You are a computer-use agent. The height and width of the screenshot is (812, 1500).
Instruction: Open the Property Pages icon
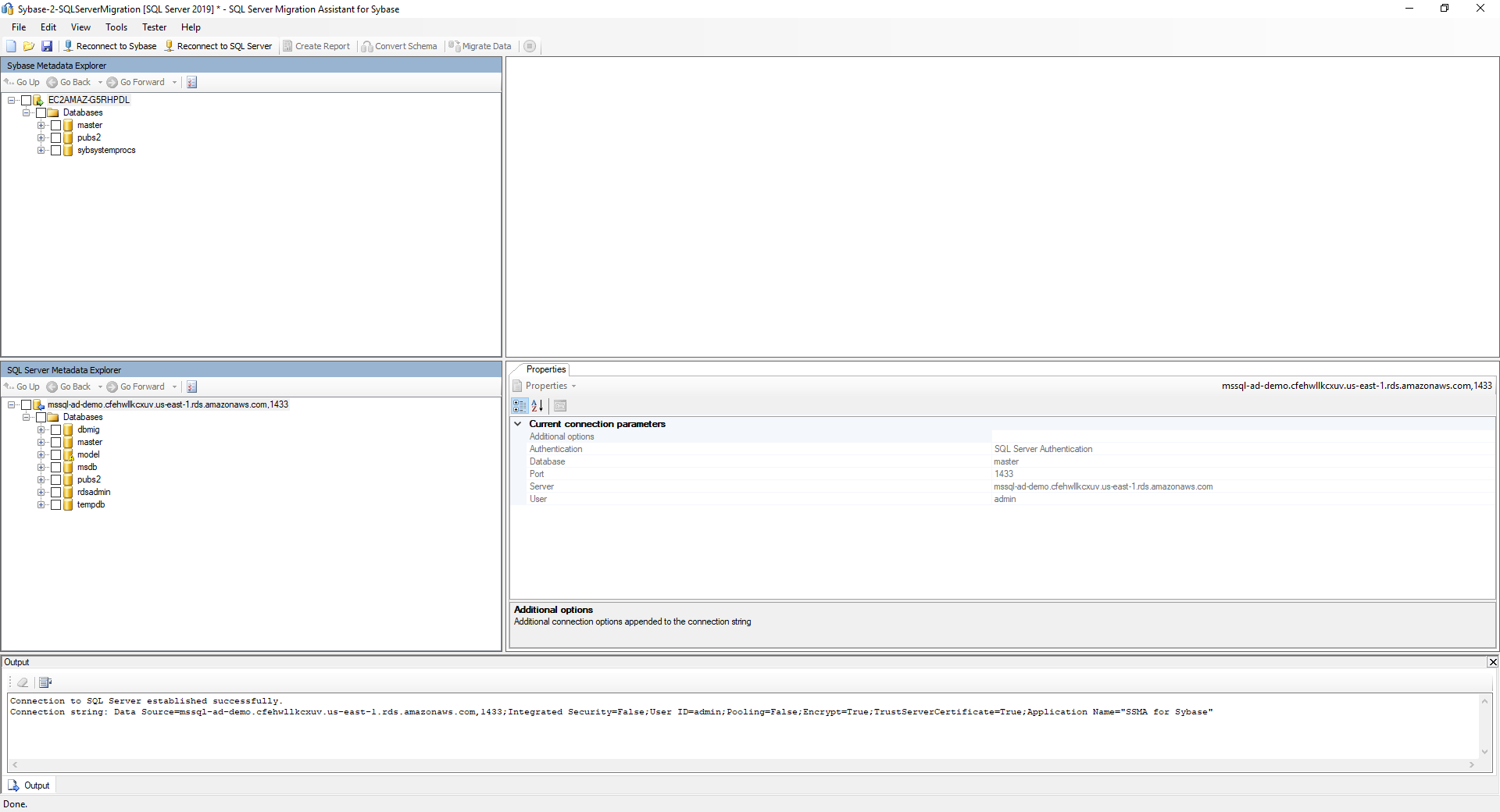(560, 405)
